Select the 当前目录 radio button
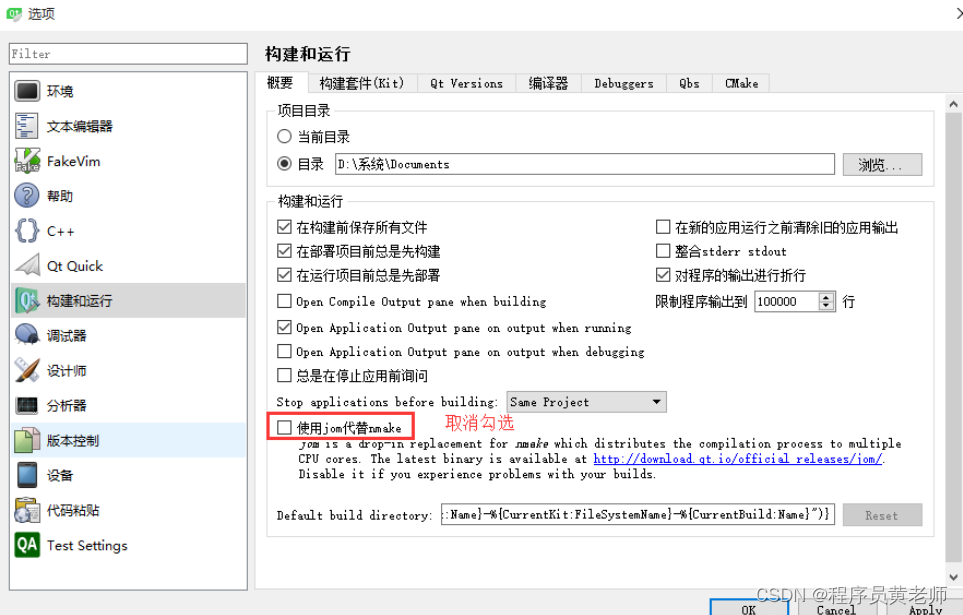This screenshot has width=963, height=615. (x=283, y=137)
